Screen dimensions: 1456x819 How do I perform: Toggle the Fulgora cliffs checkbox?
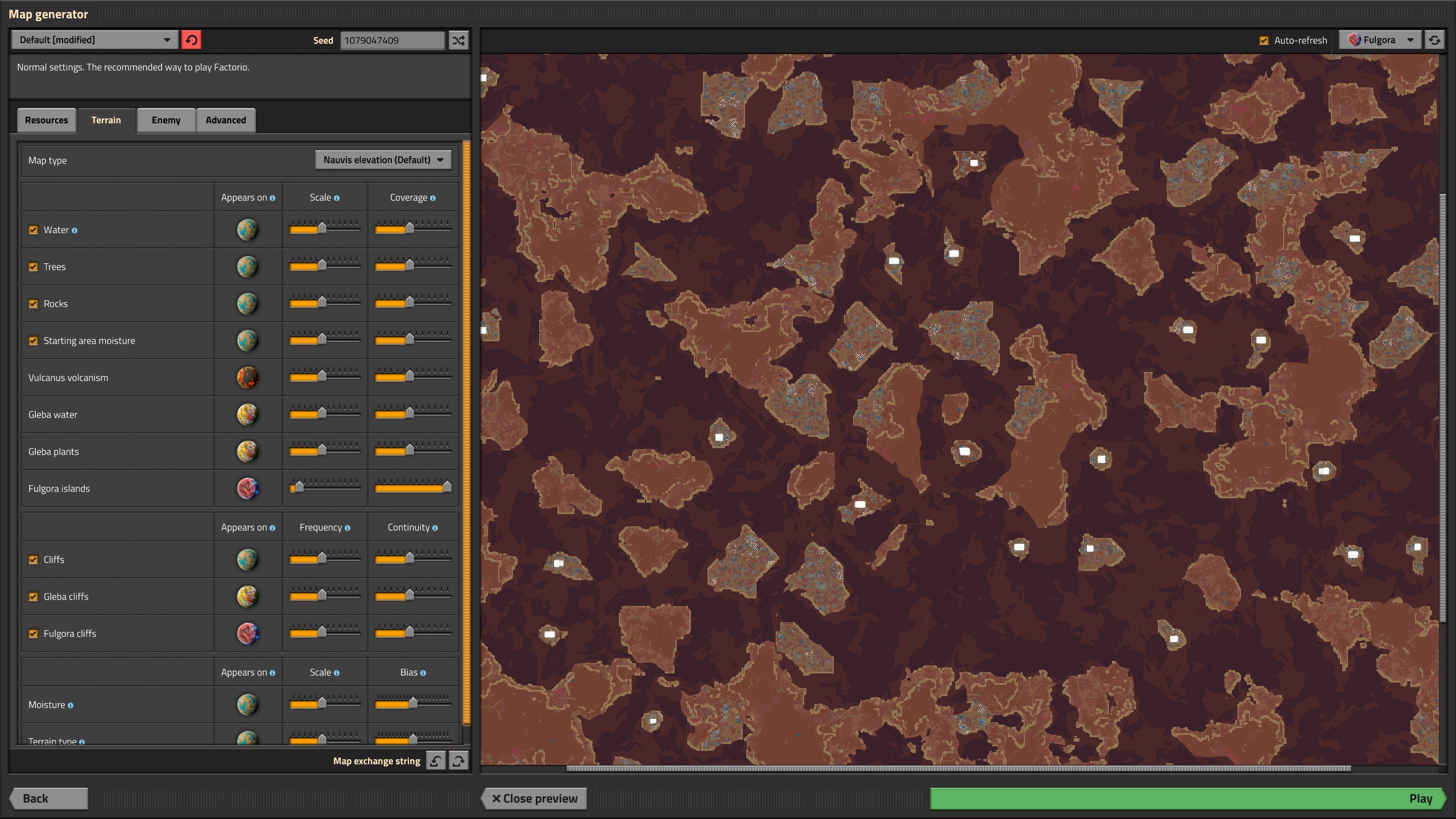pyautogui.click(x=34, y=634)
